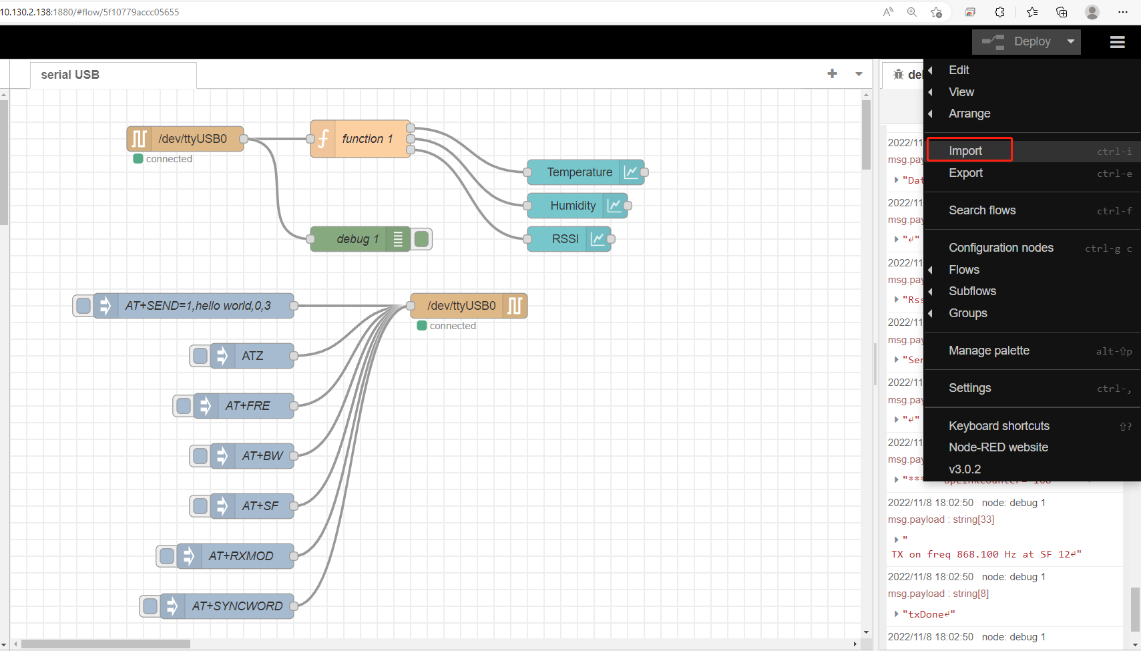
Task: Open the flow tabs list dropdown
Action: click(859, 73)
